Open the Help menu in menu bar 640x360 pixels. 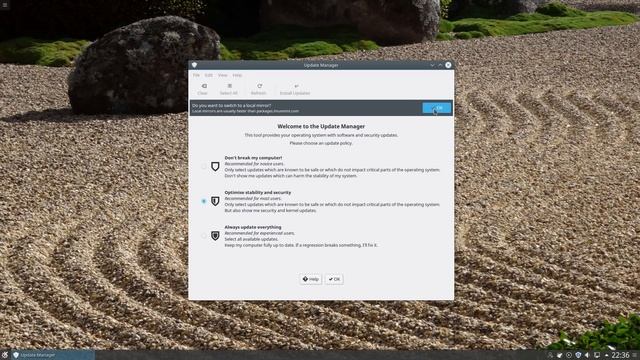tap(237, 75)
